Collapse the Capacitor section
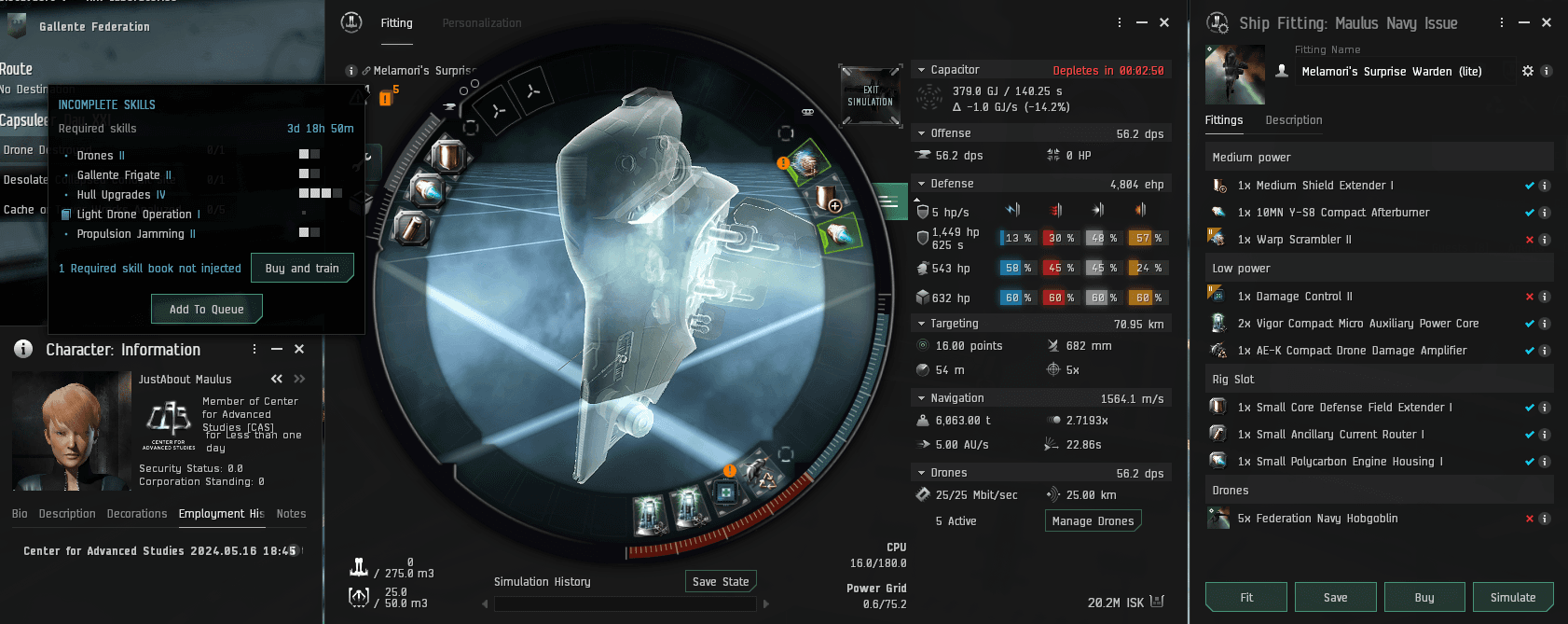Viewport: 1568px width, 624px height. (922, 70)
